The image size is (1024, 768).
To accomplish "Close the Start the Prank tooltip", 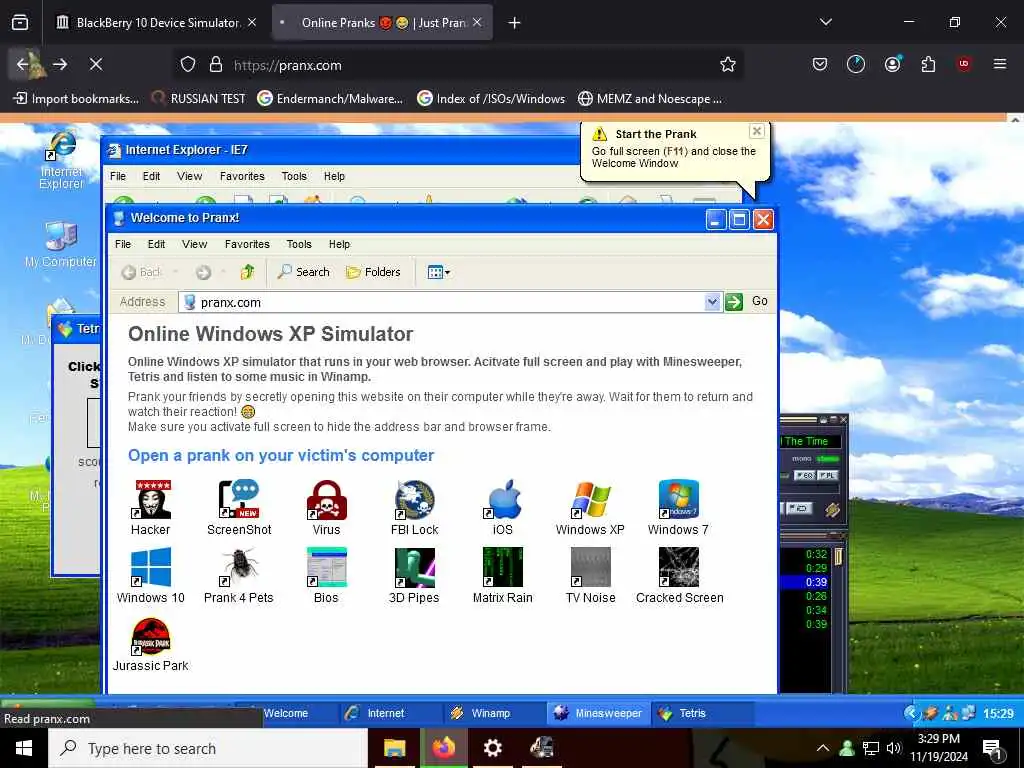I will (x=757, y=131).
